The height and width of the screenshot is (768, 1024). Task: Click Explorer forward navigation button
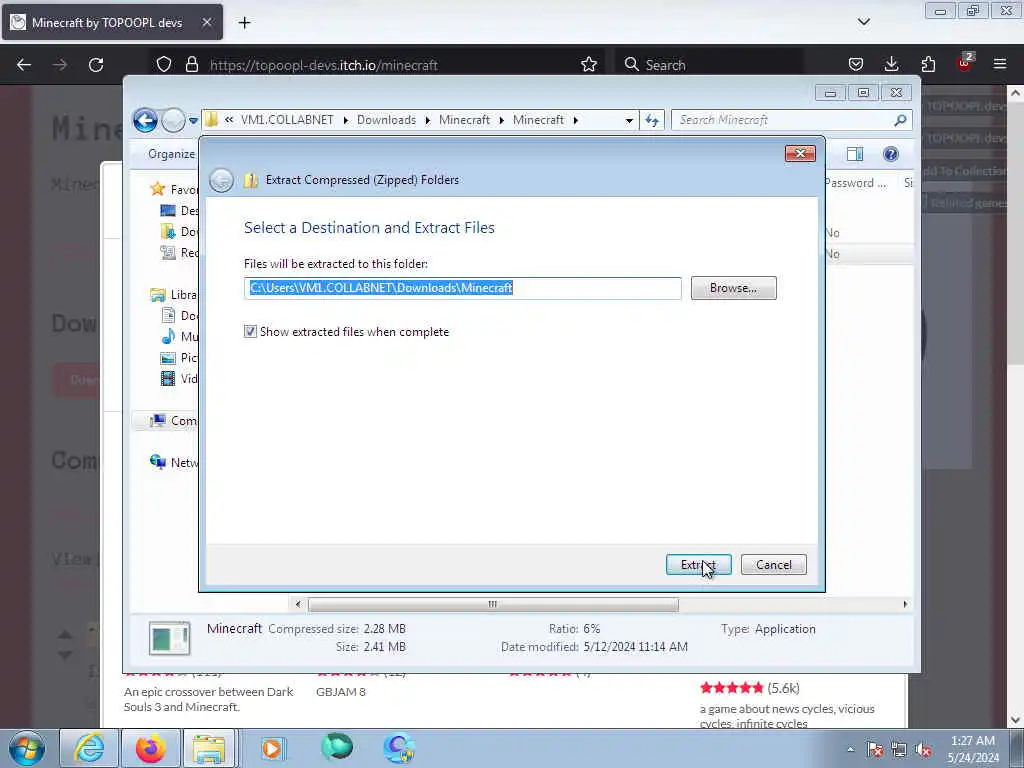click(173, 120)
